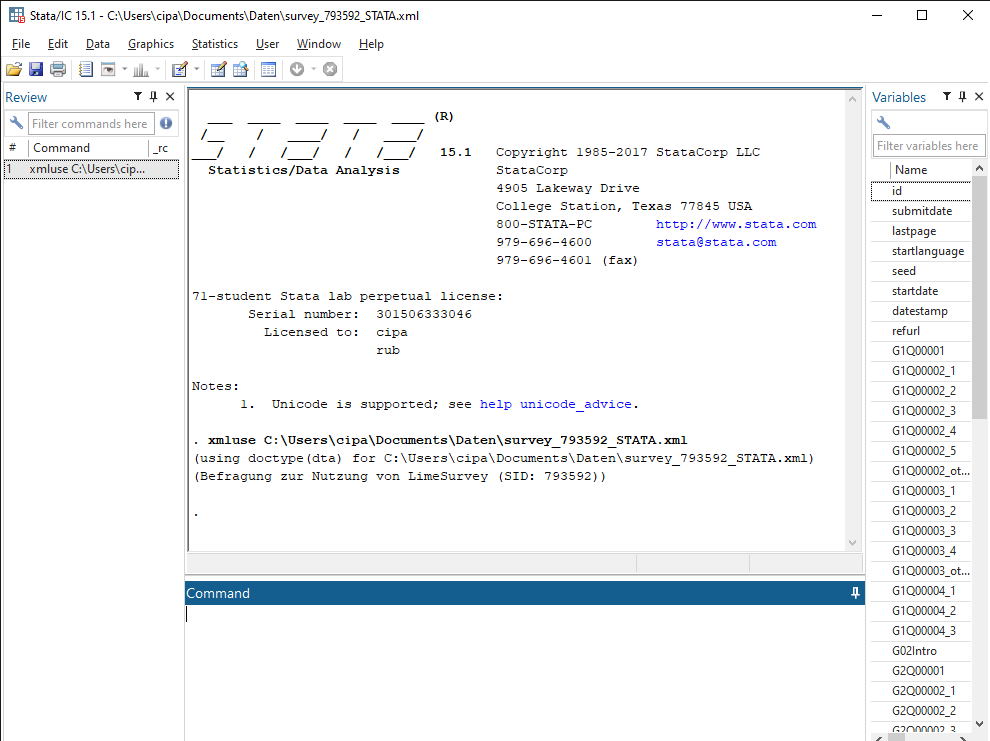Open the Log notebook toolbar icon
Image resolution: width=990 pixels, height=741 pixels.
[x=85, y=69]
